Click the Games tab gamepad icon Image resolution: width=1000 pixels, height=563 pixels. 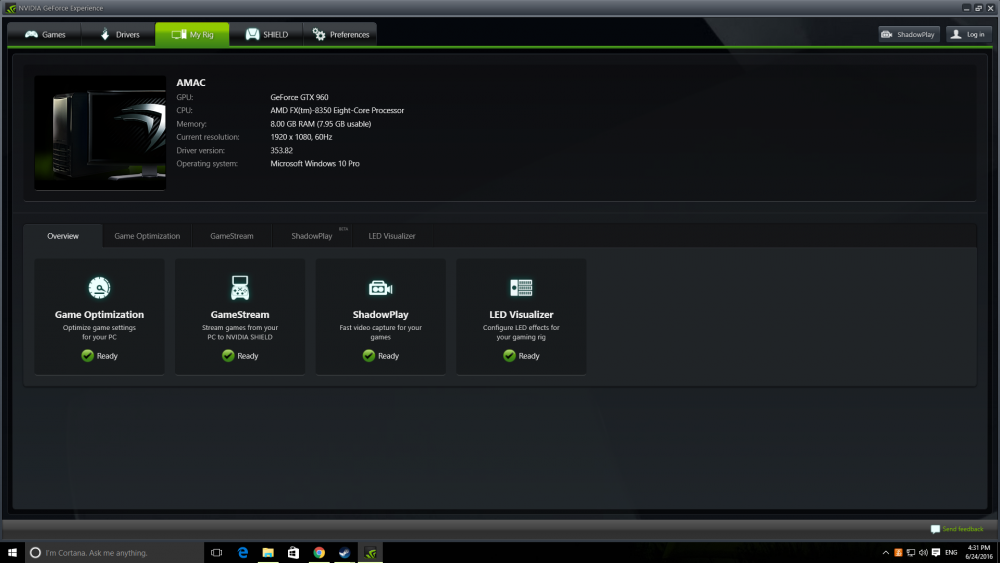31,34
